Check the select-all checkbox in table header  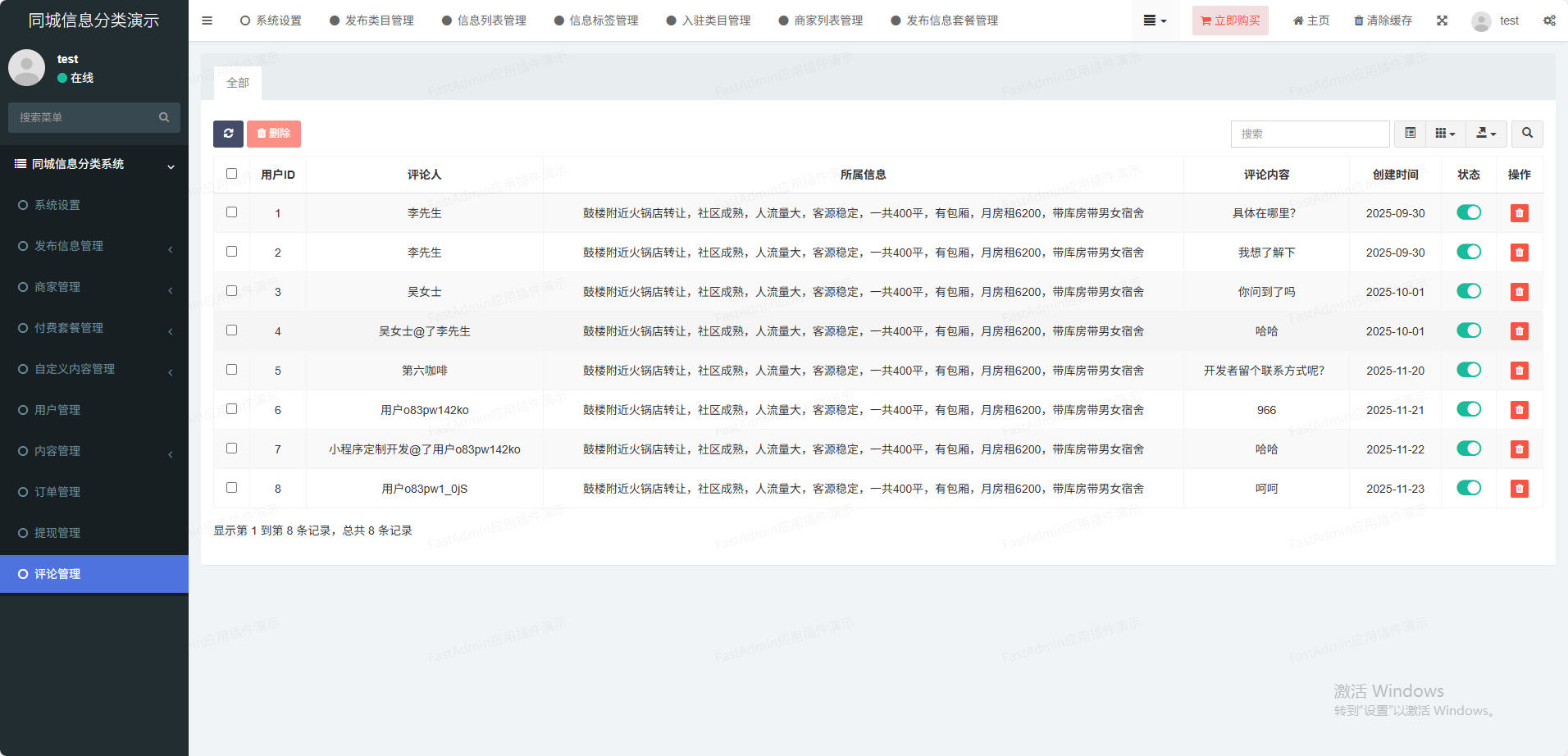coord(231,174)
